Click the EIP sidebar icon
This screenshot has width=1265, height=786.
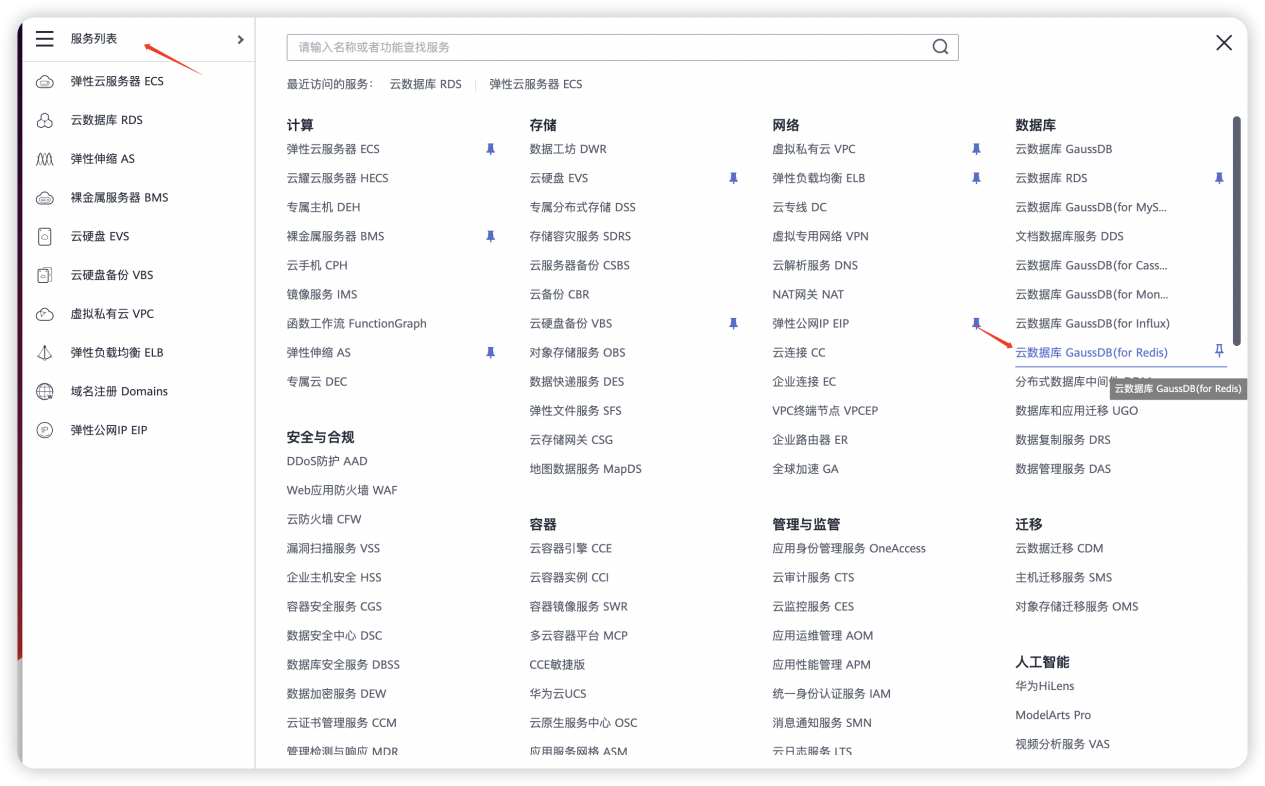[x=44, y=430]
